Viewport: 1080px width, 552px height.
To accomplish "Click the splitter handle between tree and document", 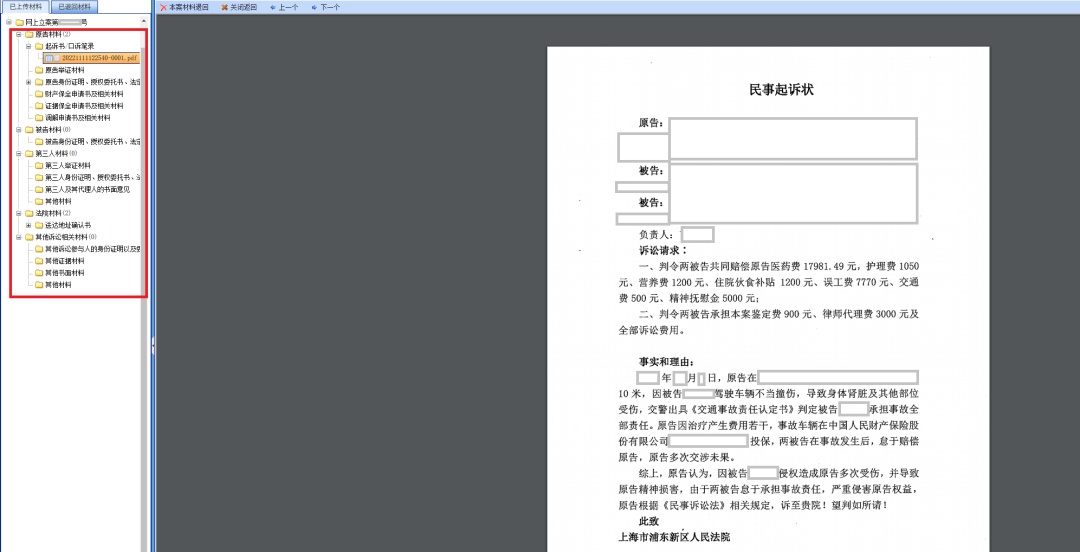I will point(152,345).
